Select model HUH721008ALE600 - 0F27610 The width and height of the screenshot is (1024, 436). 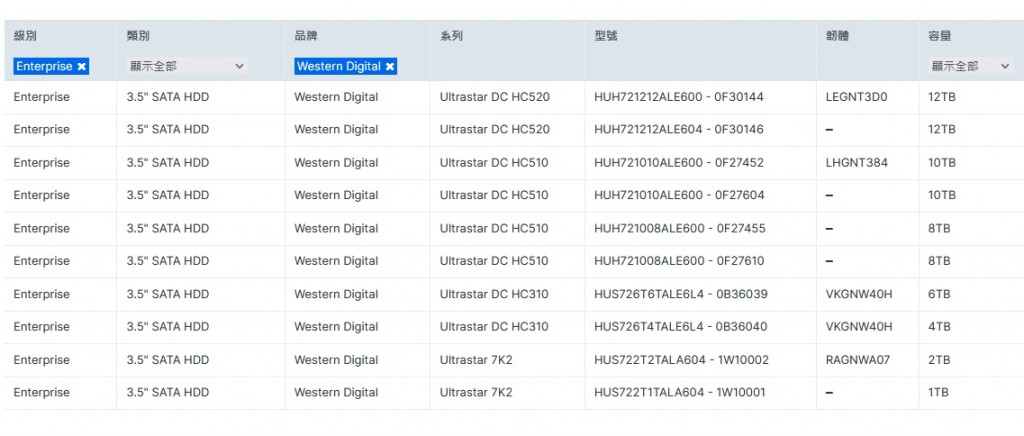[679, 261]
